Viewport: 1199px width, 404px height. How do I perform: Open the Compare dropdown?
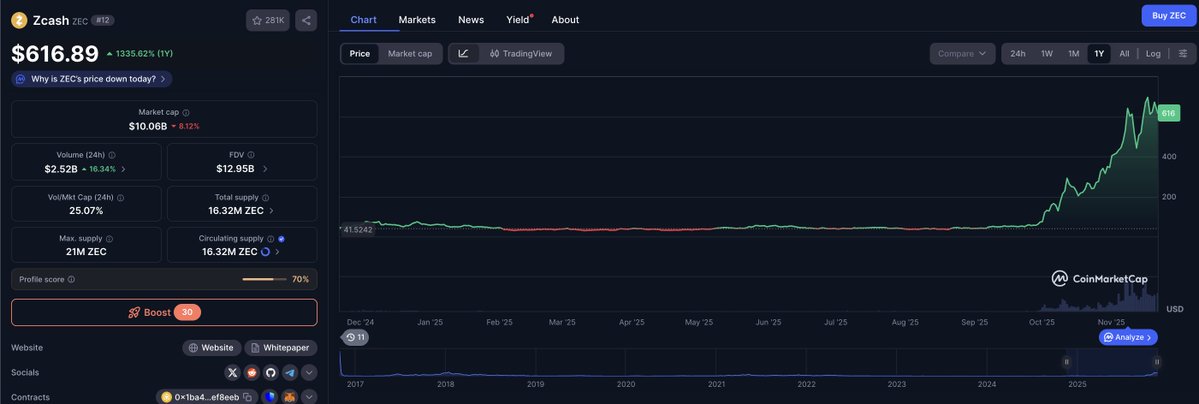click(963, 54)
